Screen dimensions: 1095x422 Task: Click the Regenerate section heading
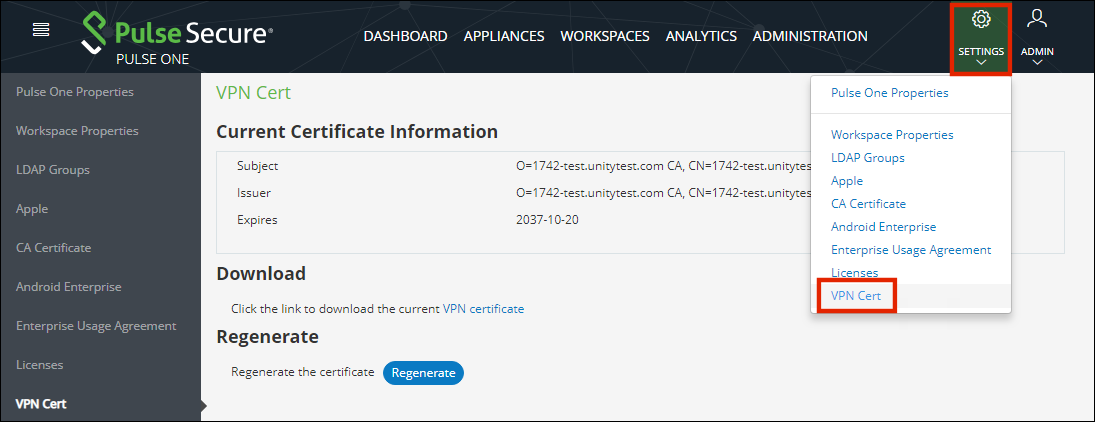coord(267,337)
